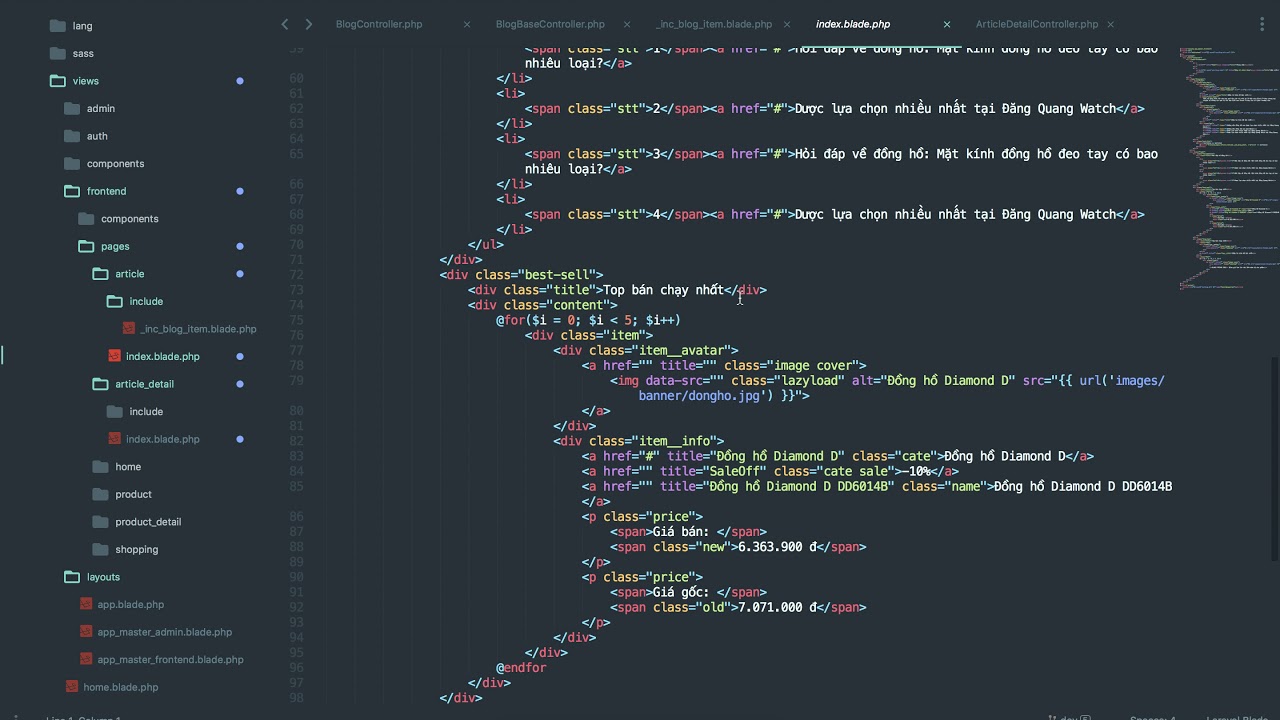Go forward using the right navigation arrow

click(x=308, y=24)
